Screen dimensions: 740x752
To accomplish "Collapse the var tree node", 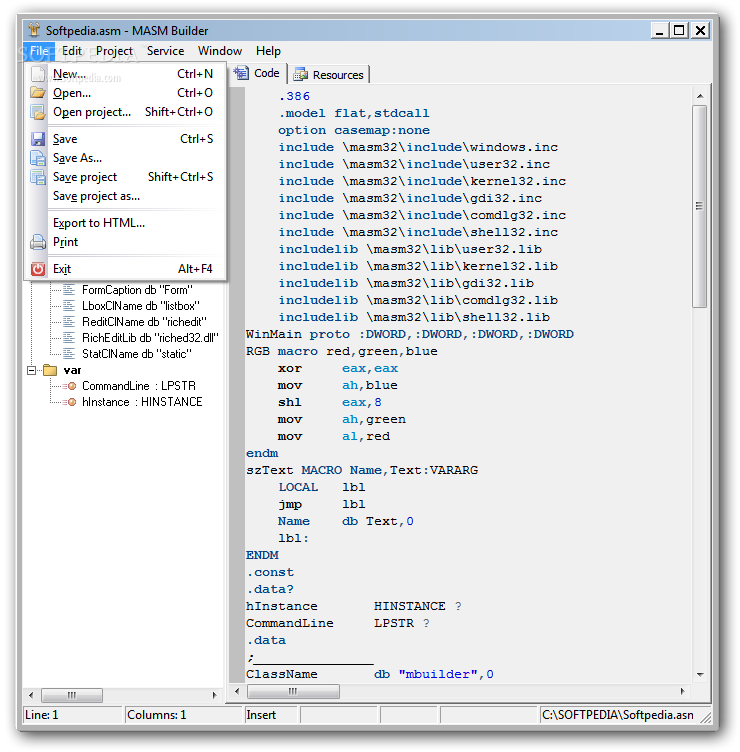I will click(32, 370).
